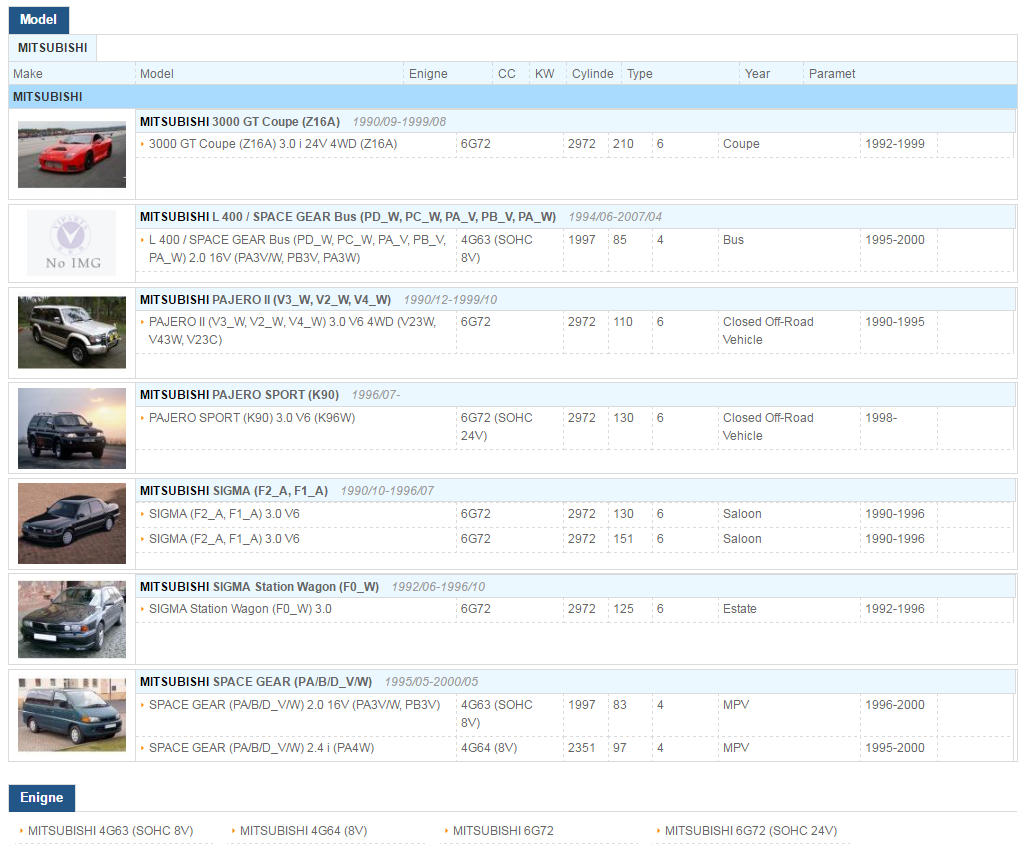Open MITSUBISHI L 400 / SPACE GEAR Bus heading
The width and height of the screenshot is (1026, 845).
pyautogui.click(x=347, y=217)
